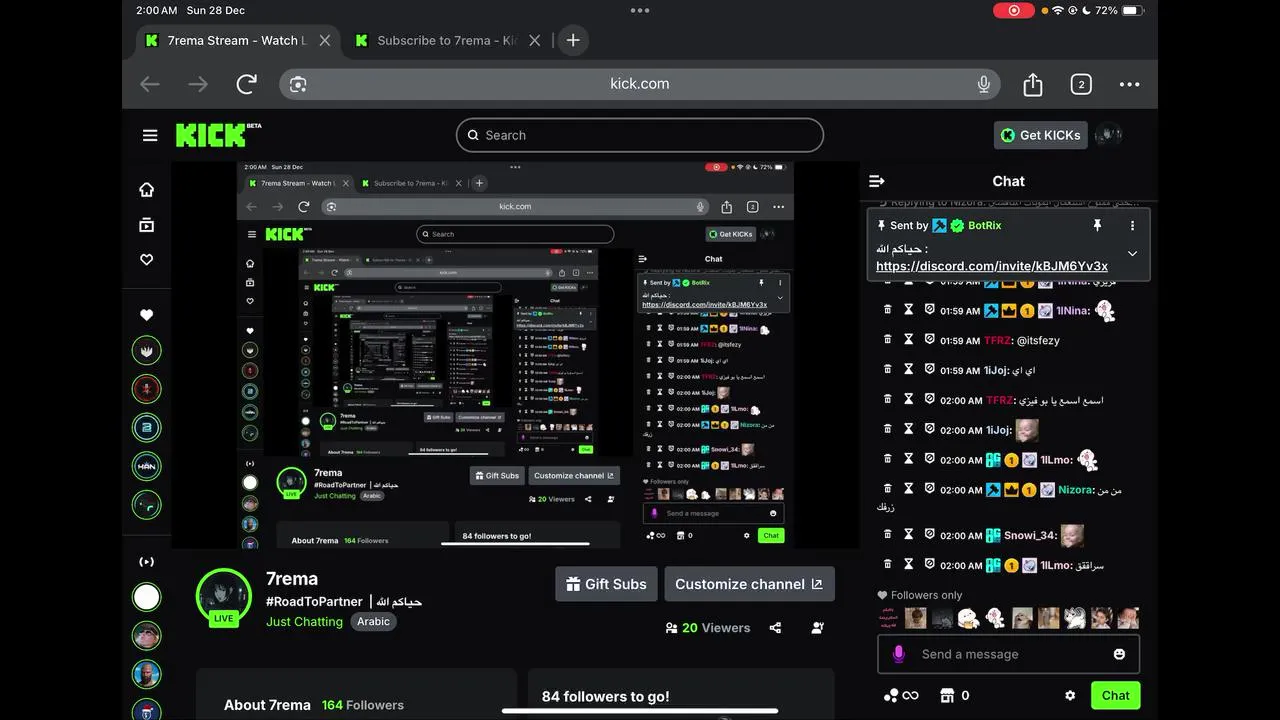Image resolution: width=1280 pixels, height=720 pixels.
Task: Ban Nizora using the shield icon
Action: 929,490
